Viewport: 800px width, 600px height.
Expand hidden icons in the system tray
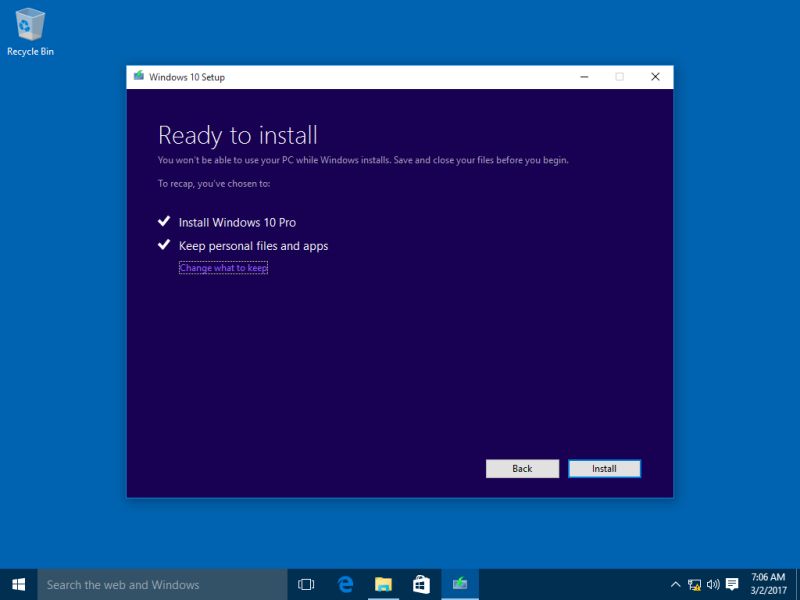pyautogui.click(x=675, y=584)
